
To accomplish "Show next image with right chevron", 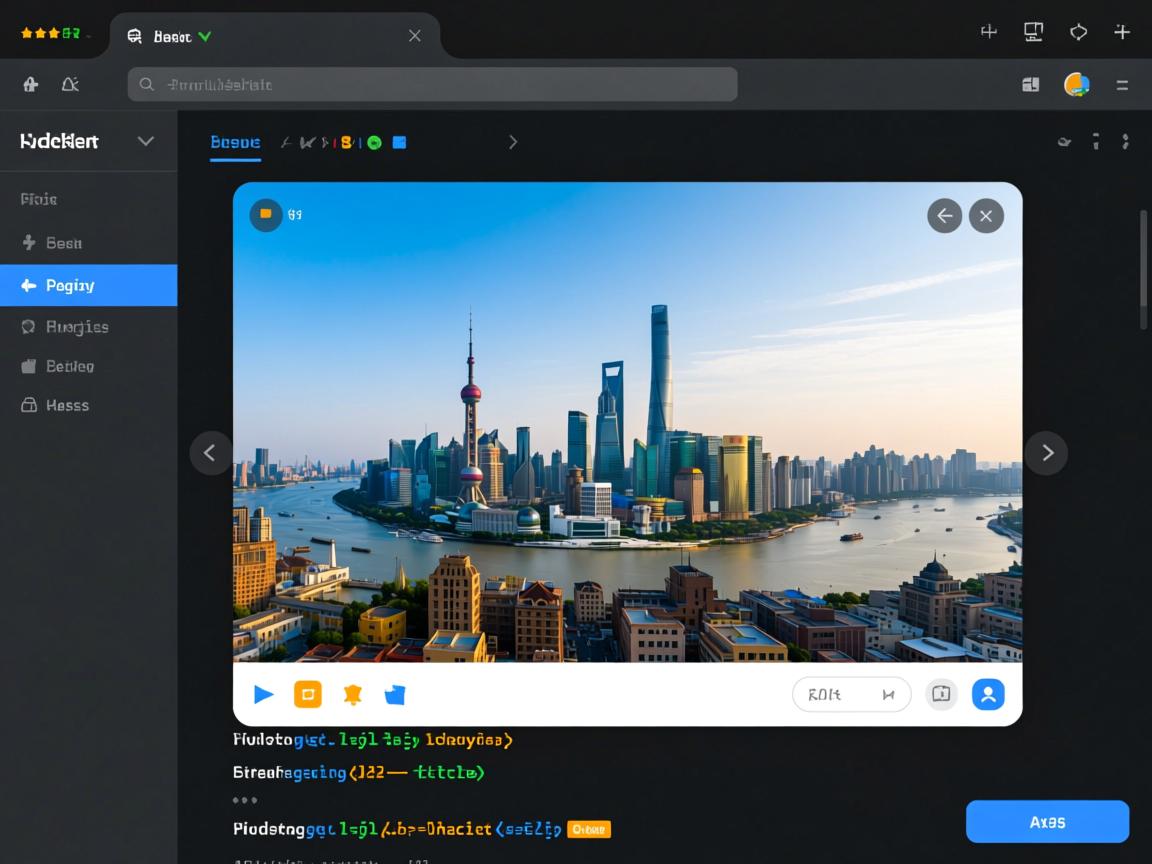I will pos(1046,453).
